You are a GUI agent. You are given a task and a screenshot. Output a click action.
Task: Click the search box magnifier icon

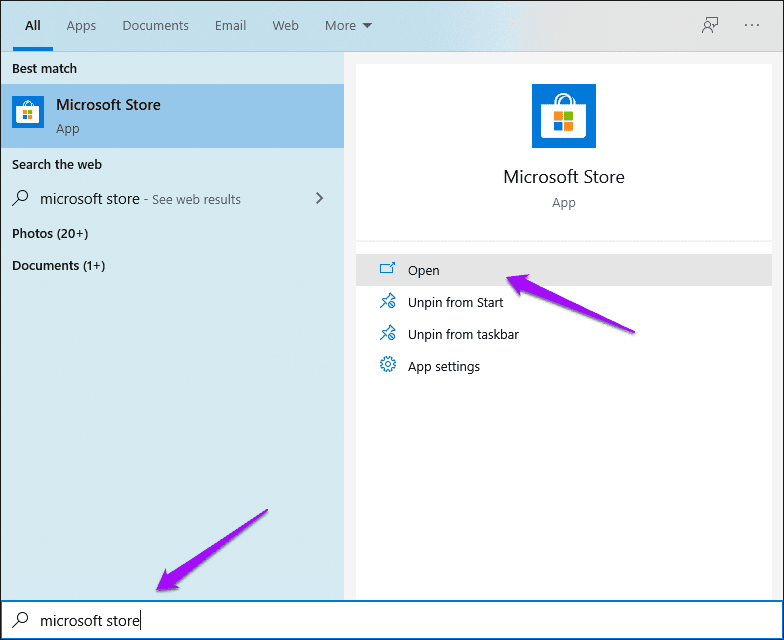tap(20, 620)
